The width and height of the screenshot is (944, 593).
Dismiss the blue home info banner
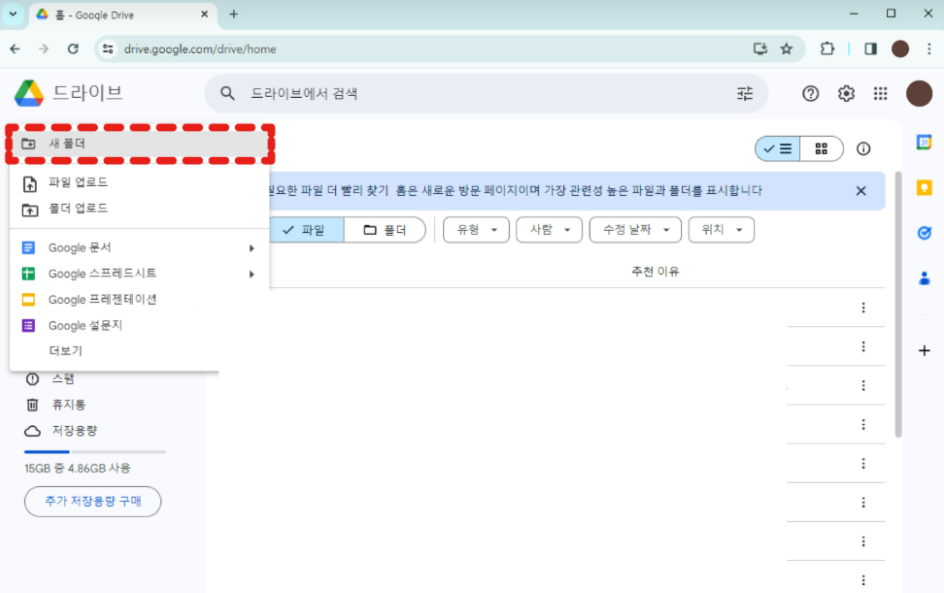click(861, 191)
